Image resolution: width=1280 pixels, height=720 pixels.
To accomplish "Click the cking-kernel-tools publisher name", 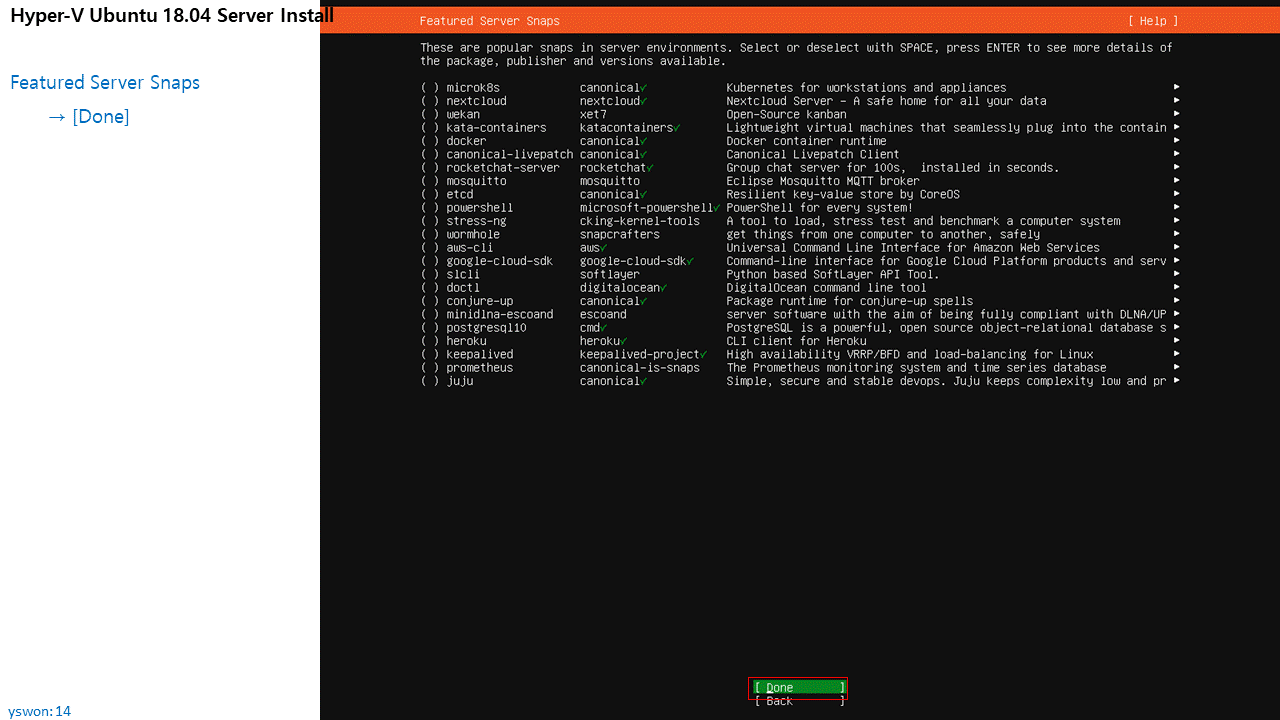I will [x=640, y=221].
